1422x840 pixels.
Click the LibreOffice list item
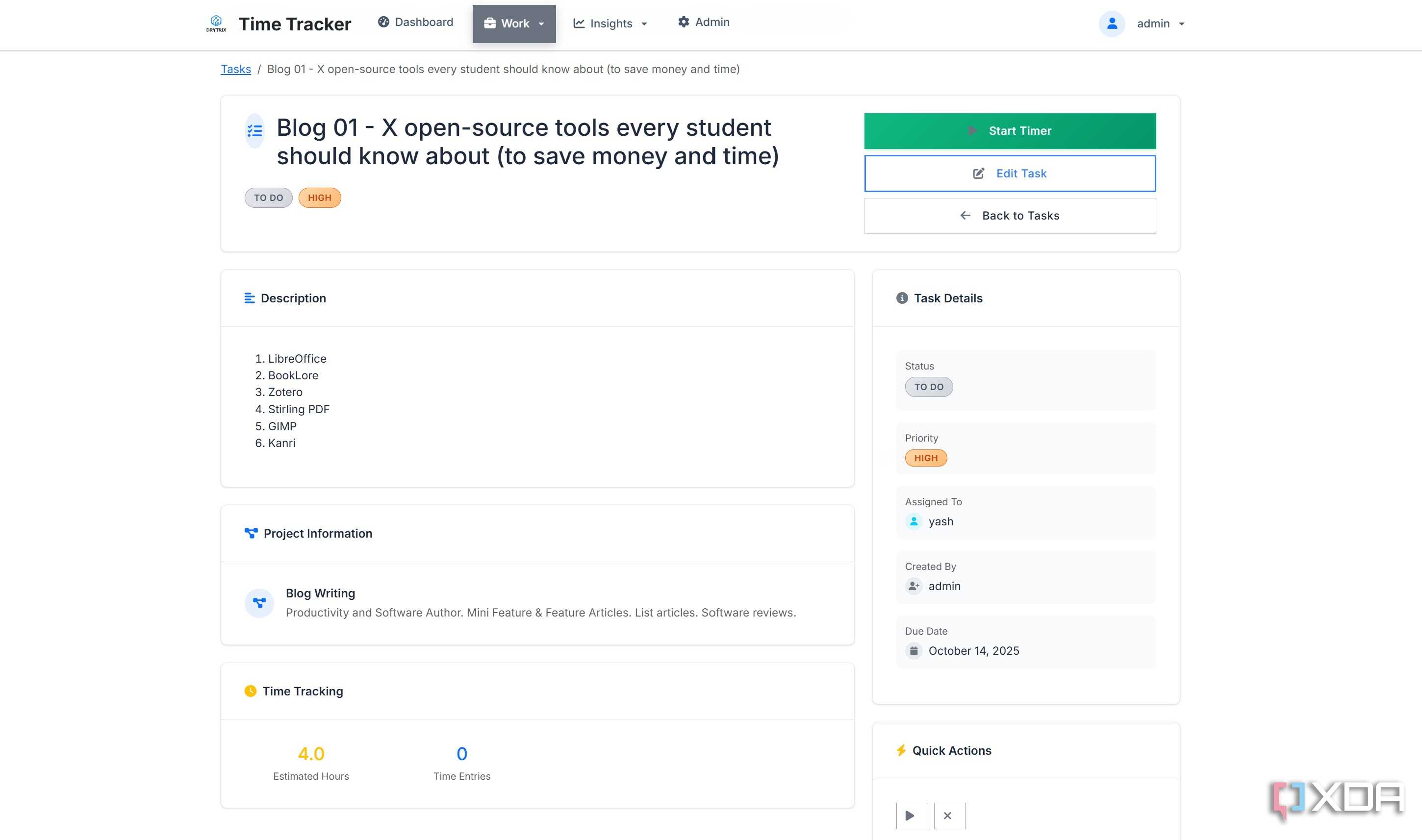click(x=297, y=359)
